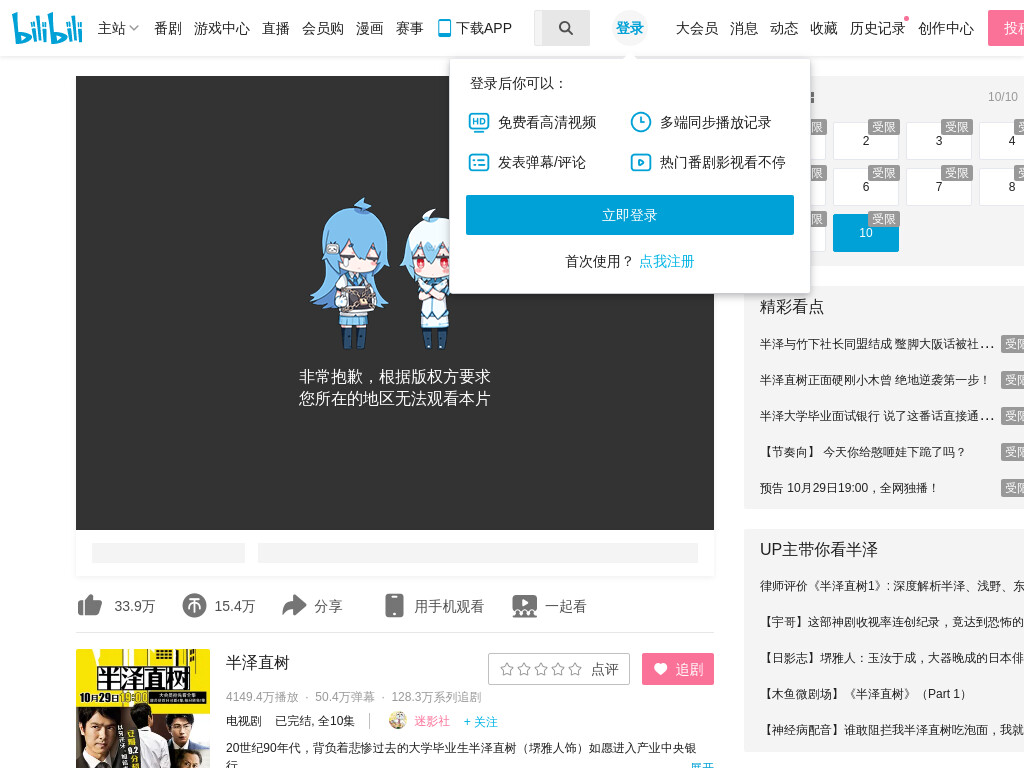The height and width of the screenshot is (768, 1024).
Task: Click the clock icon for 多端同步播放记录
Action: [641, 122]
